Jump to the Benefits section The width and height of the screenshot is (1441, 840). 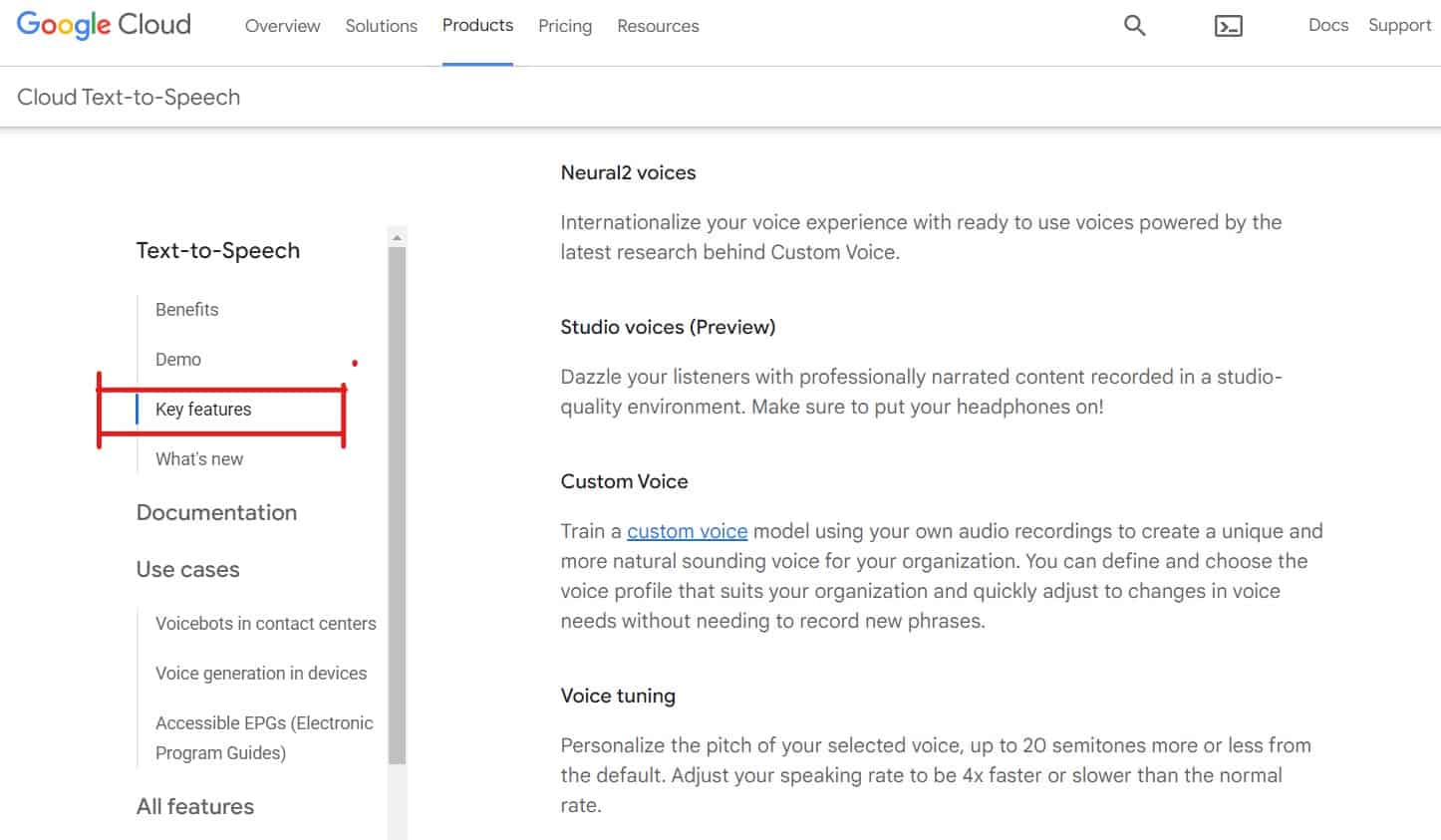(186, 309)
